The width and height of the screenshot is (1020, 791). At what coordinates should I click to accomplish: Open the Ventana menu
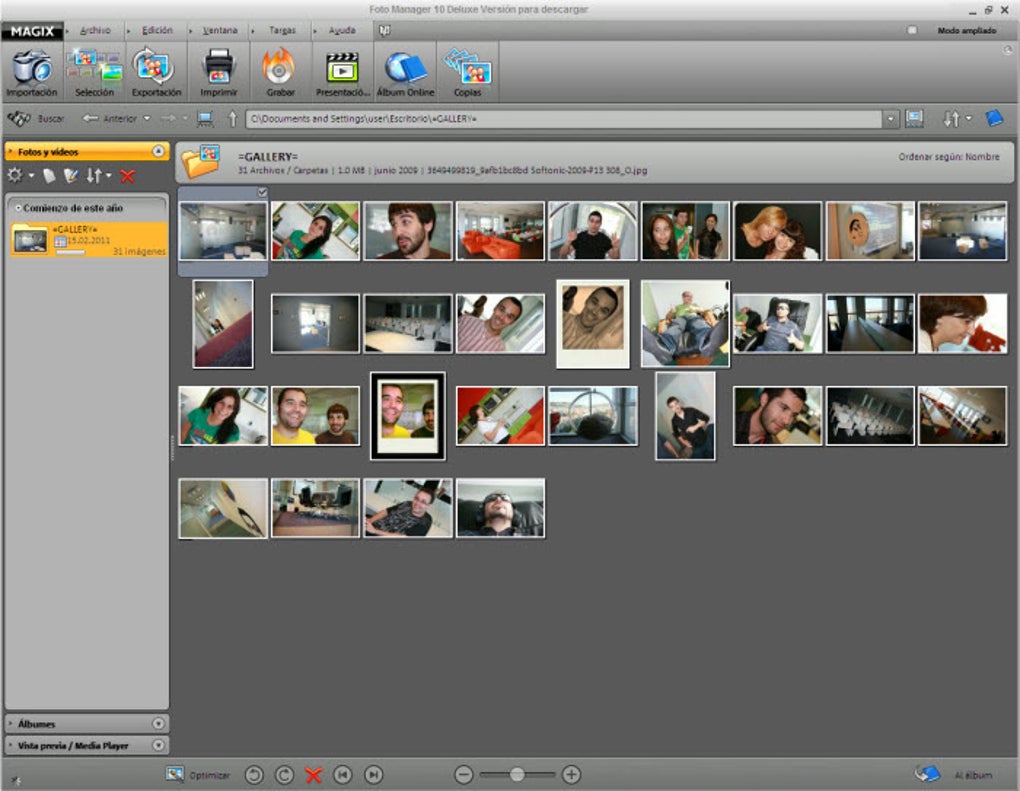pos(220,31)
